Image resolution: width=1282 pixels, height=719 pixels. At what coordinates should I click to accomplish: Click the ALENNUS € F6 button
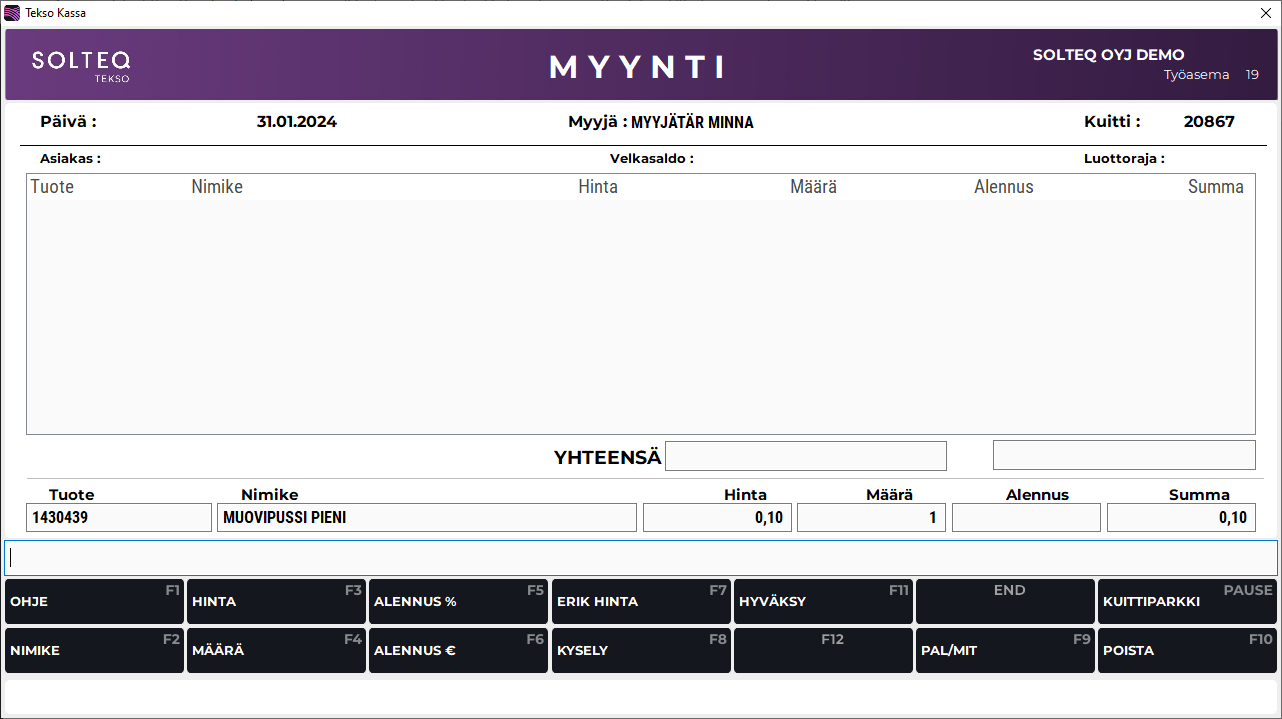click(x=458, y=650)
